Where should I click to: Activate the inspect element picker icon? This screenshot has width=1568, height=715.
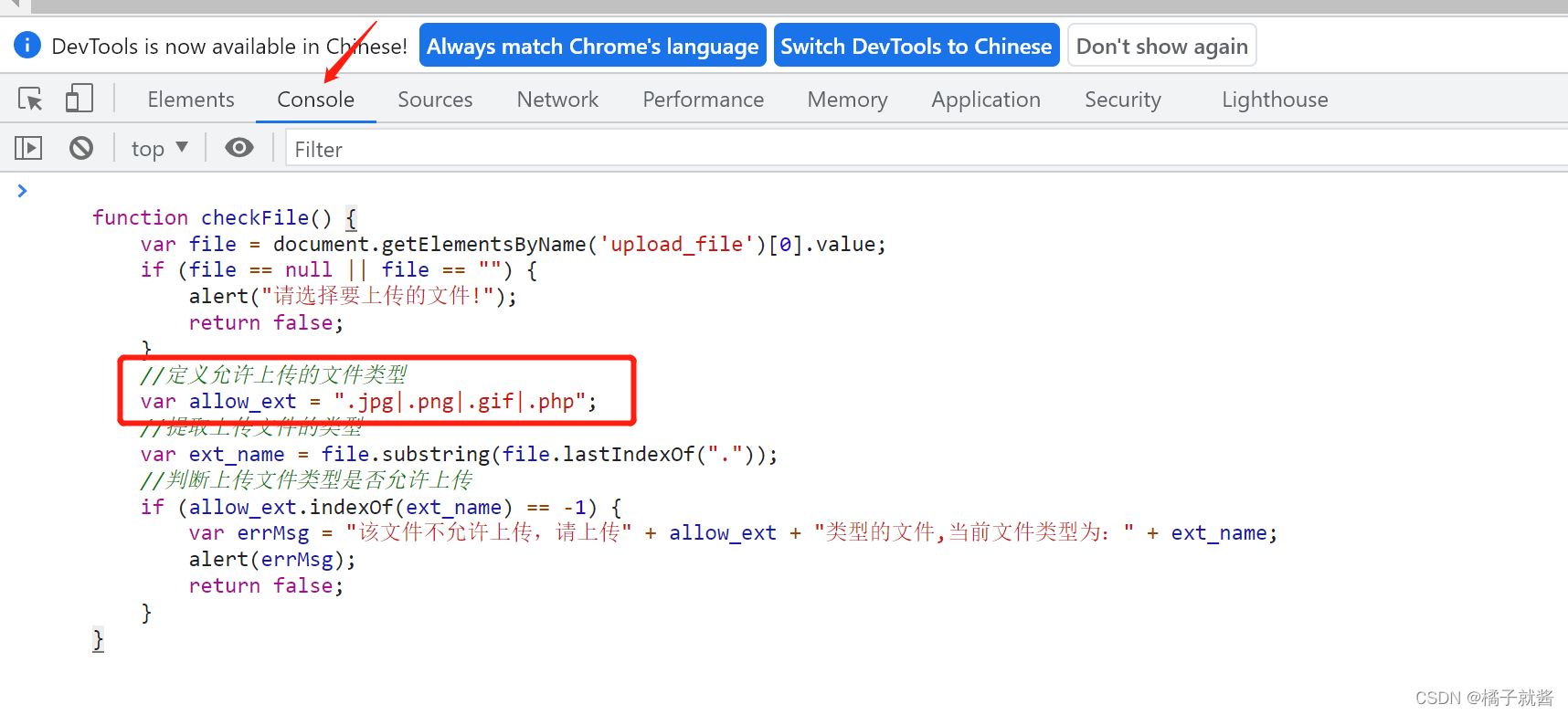(x=30, y=99)
